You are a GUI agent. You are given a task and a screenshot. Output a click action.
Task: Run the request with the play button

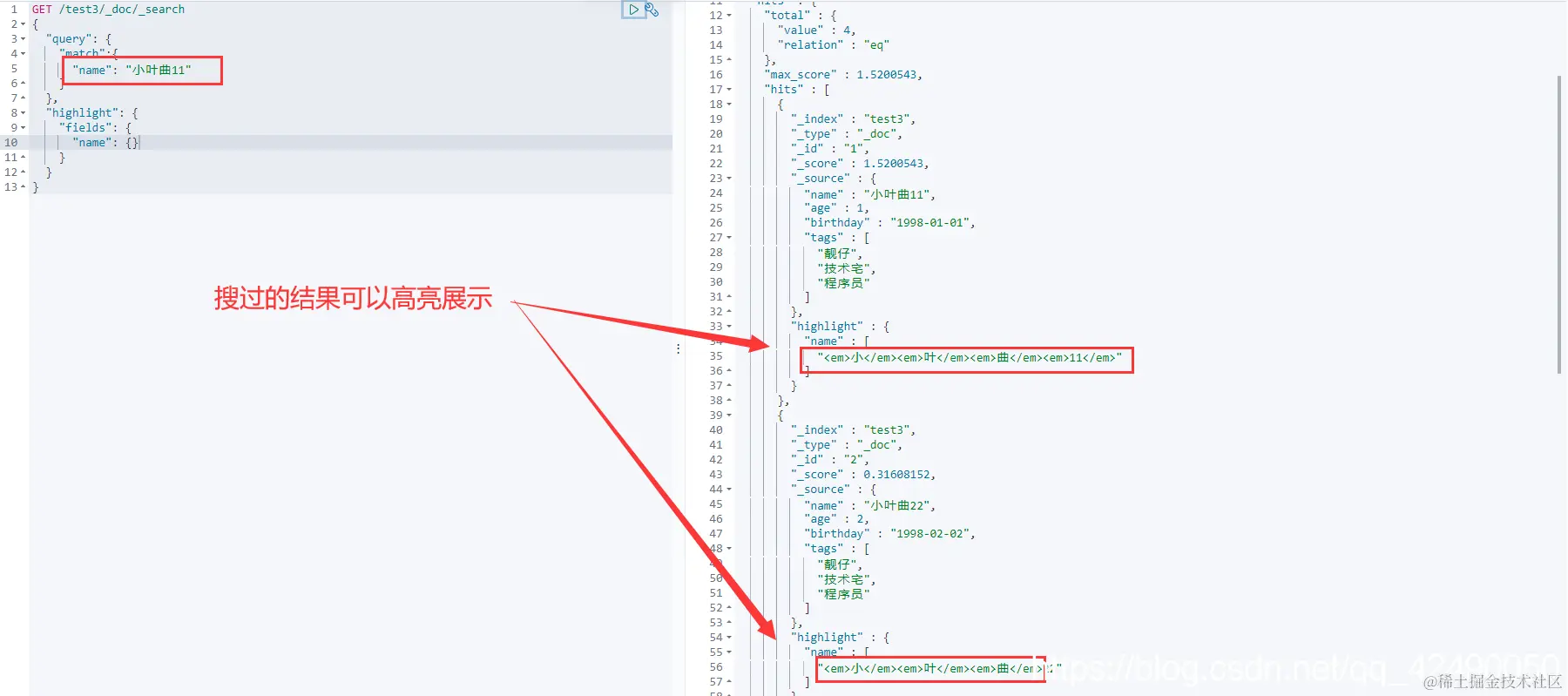pyautogui.click(x=633, y=10)
